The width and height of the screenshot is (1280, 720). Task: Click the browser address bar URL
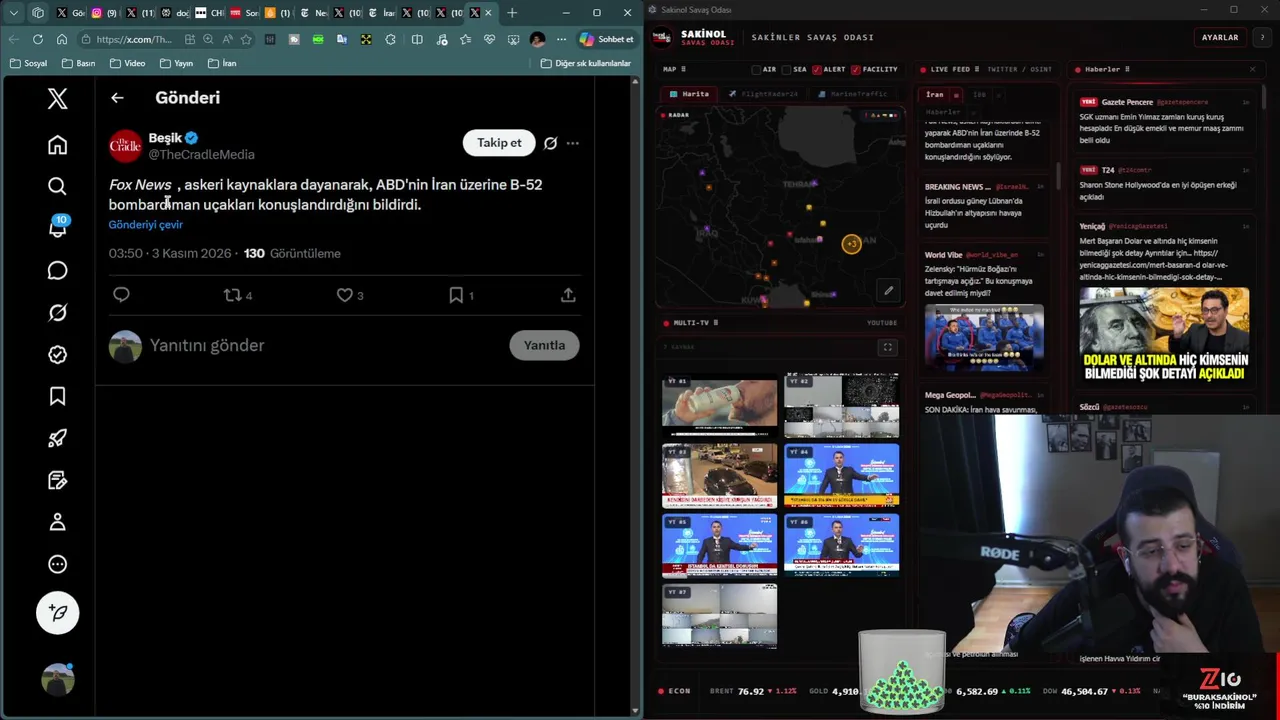[x=134, y=39]
